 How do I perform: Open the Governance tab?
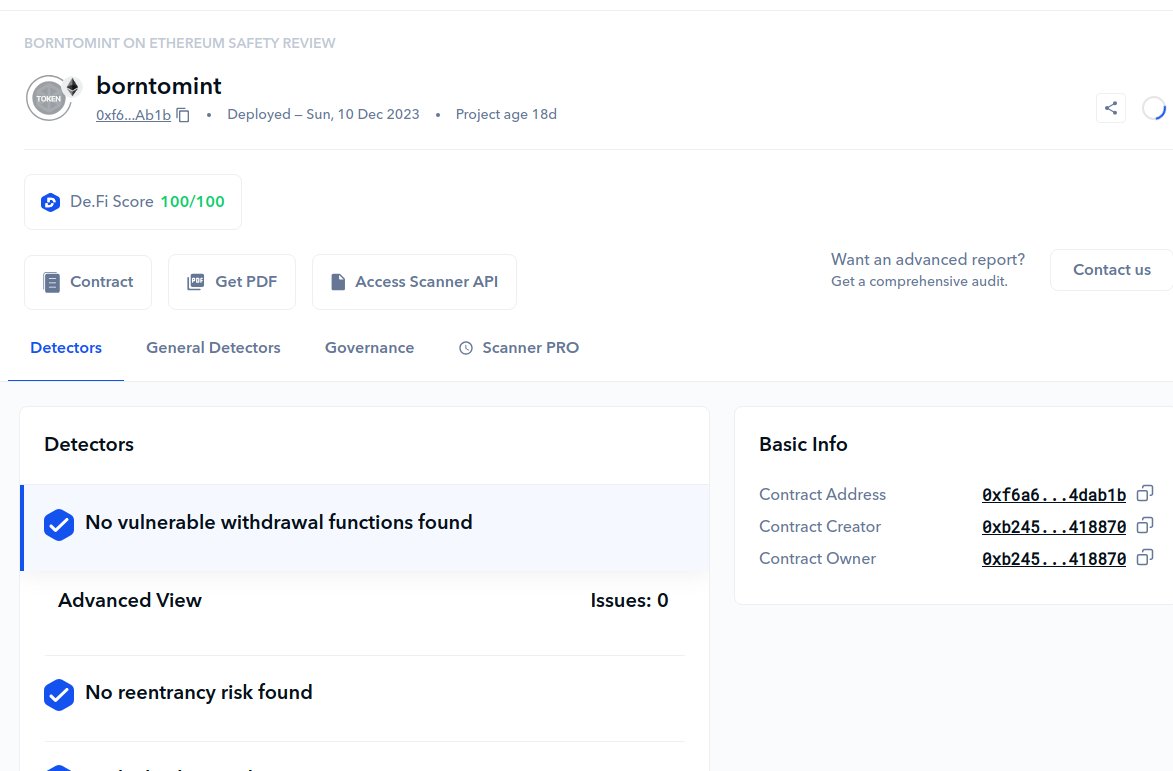[370, 348]
